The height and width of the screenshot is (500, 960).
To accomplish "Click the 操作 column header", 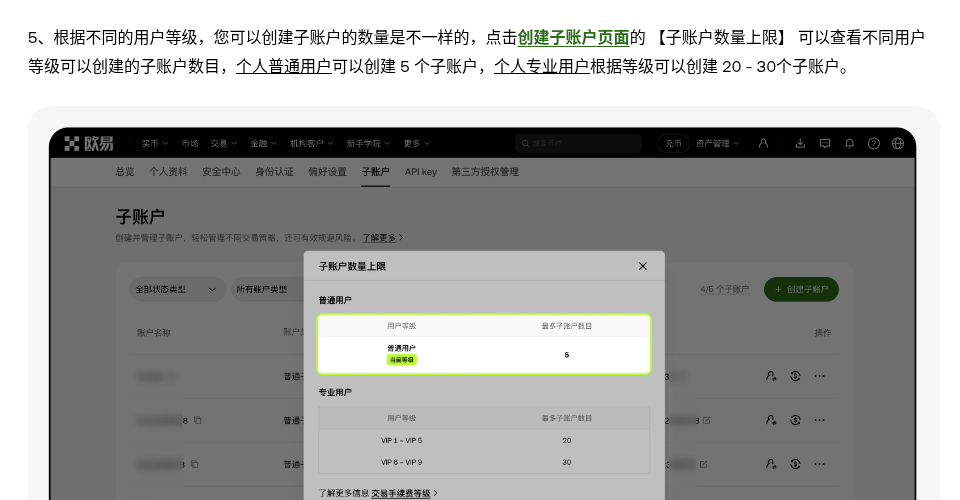I will pos(823,333).
